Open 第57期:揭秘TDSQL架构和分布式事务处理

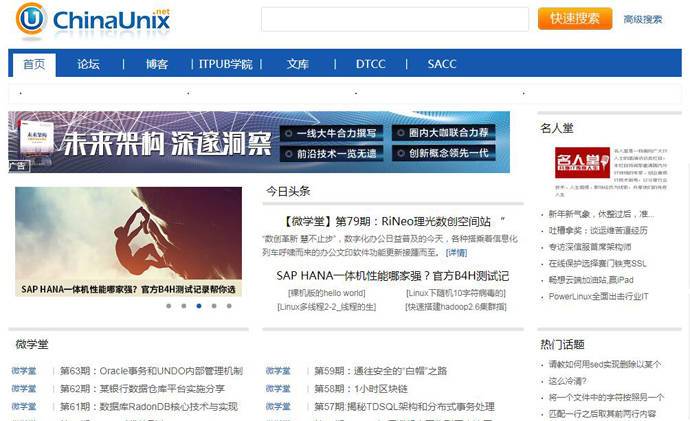tap(404, 406)
